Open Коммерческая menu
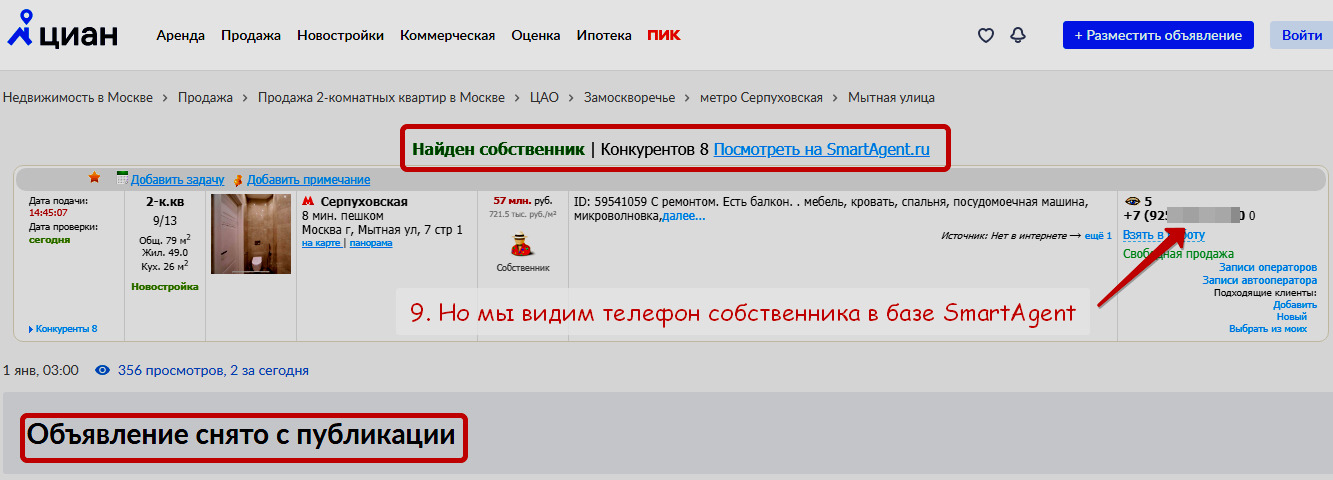This screenshot has height=480, width=1333. 447,35
